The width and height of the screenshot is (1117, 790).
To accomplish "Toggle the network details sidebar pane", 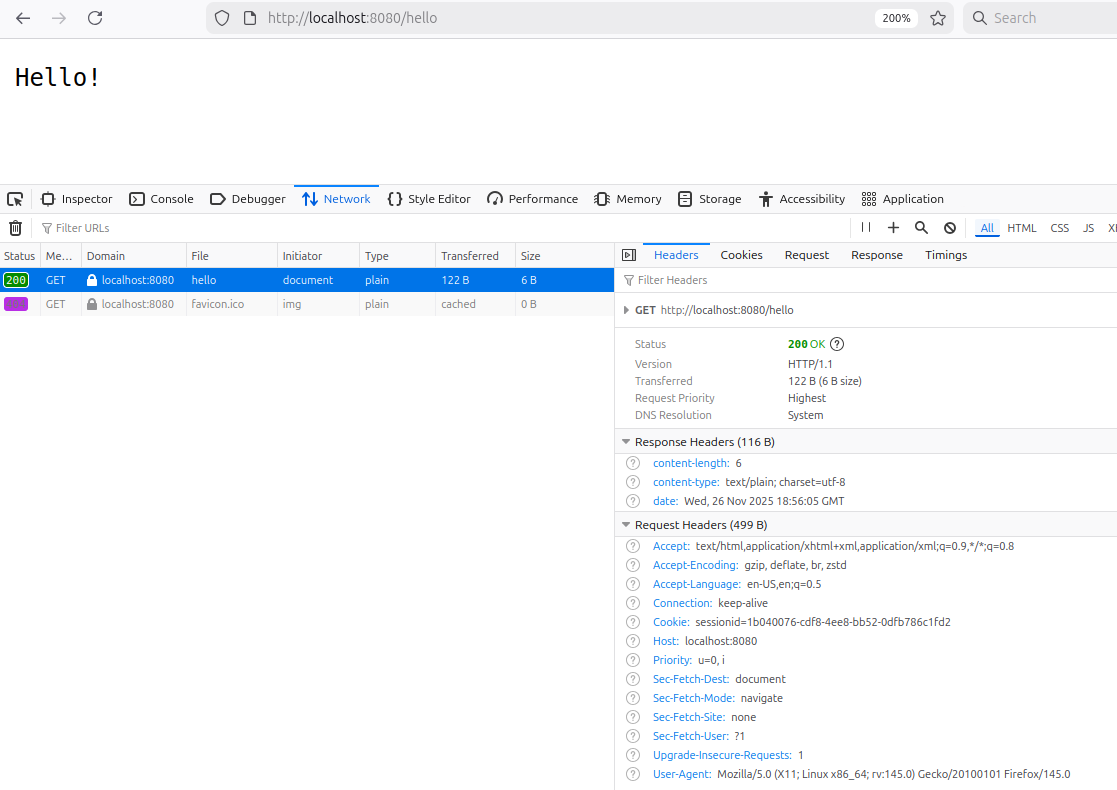I will click(x=629, y=255).
